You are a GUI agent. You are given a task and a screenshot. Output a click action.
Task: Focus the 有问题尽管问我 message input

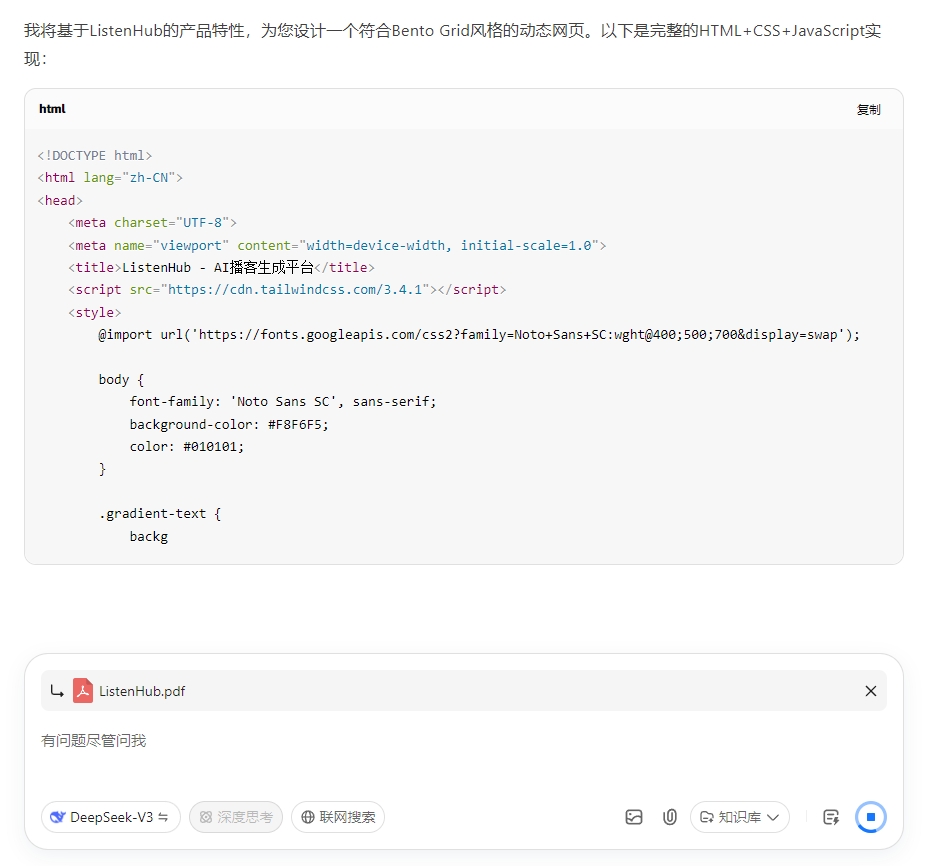[464, 741]
